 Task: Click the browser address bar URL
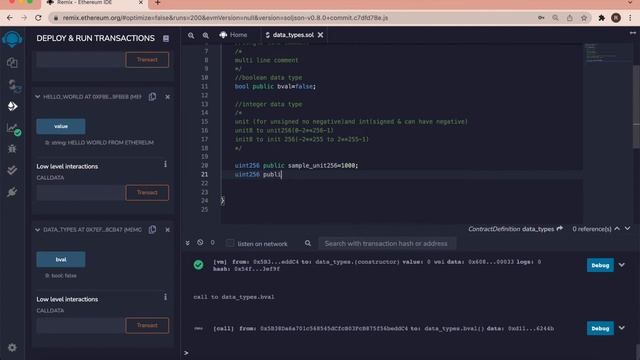pos(225,18)
